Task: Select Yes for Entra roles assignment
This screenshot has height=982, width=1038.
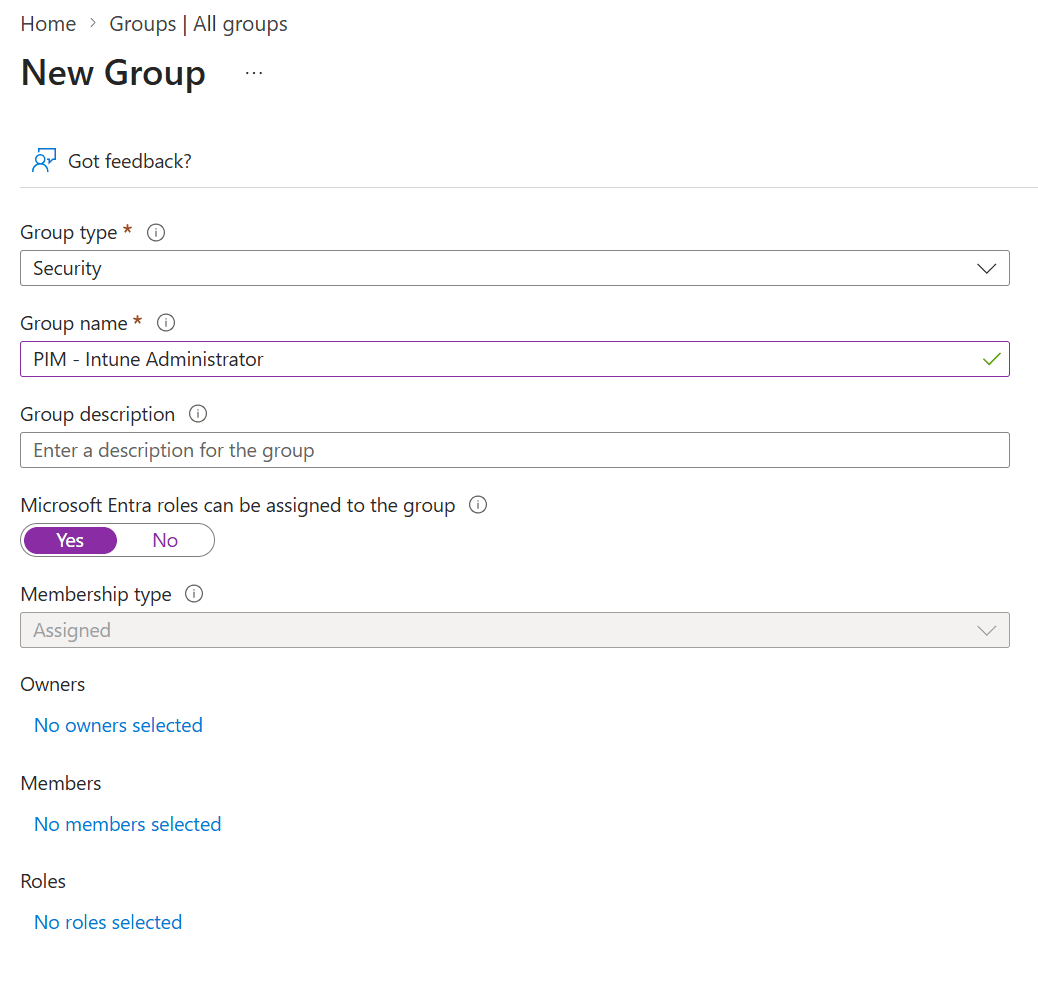Action: (70, 540)
